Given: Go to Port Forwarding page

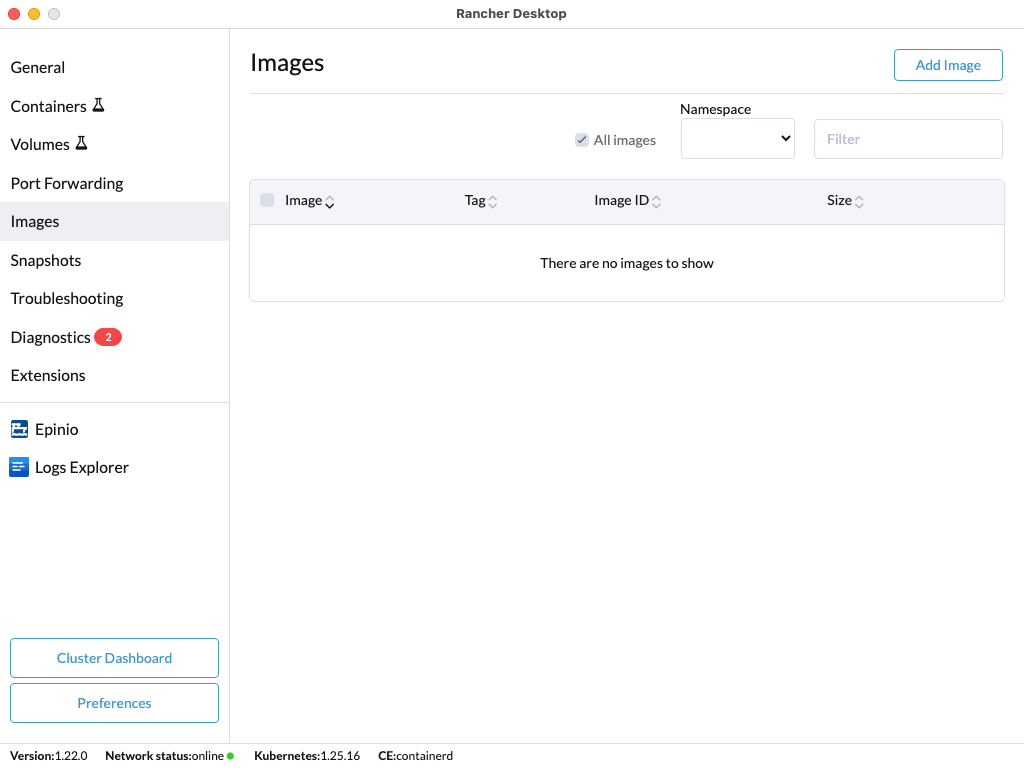Looking at the screenshot, I should pyautogui.click(x=67, y=183).
